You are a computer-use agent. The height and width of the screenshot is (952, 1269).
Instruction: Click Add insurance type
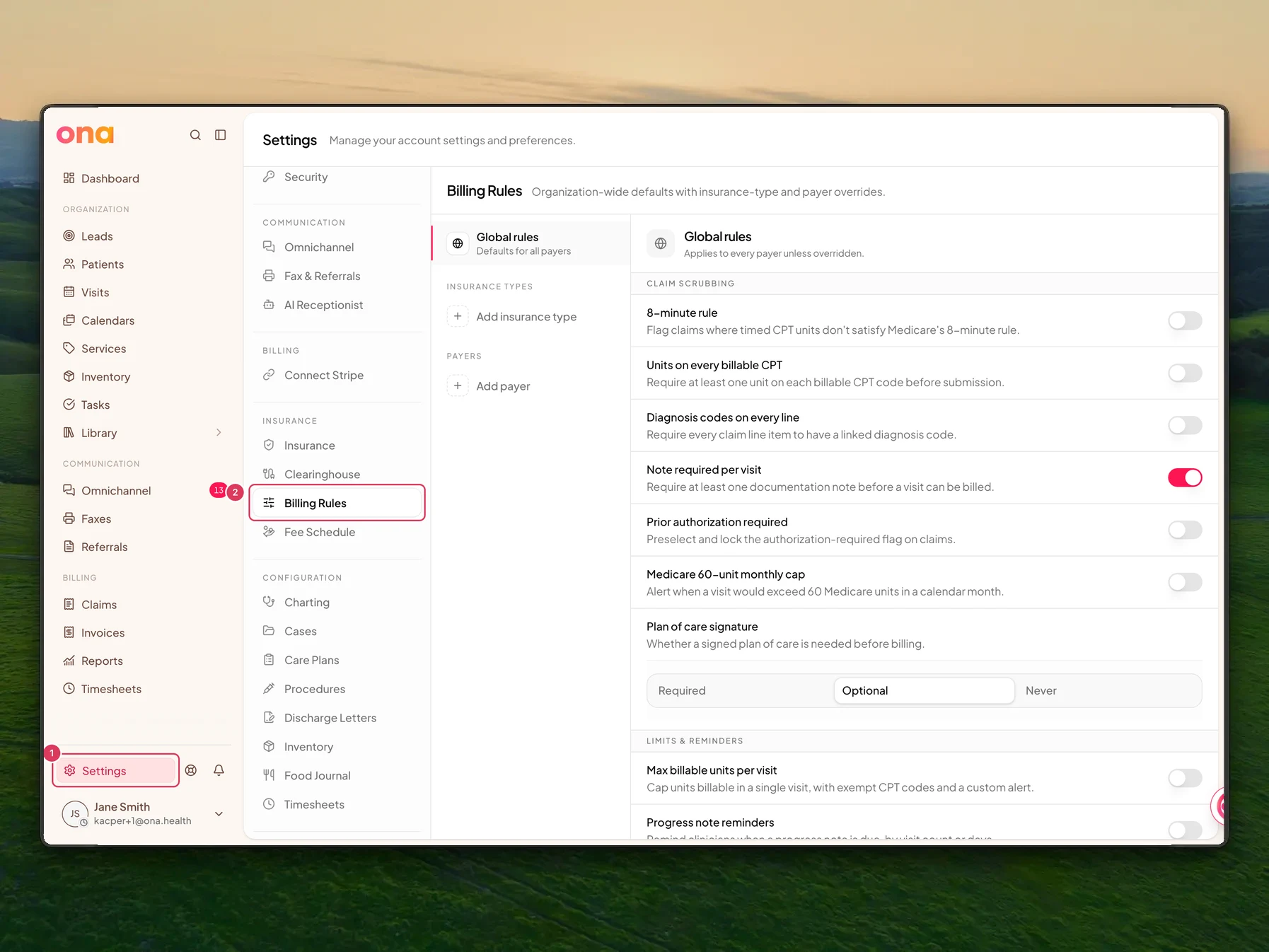(x=531, y=316)
